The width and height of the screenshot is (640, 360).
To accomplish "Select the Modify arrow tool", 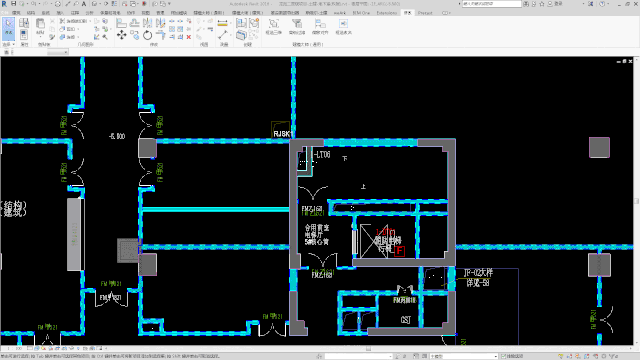I will [x=9, y=28].
